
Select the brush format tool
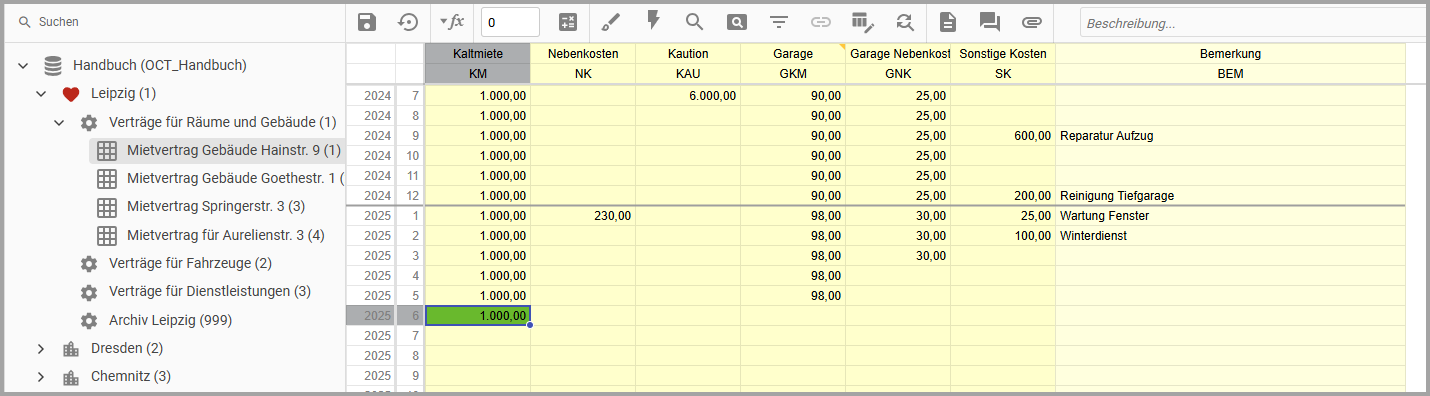coord(611,22)
